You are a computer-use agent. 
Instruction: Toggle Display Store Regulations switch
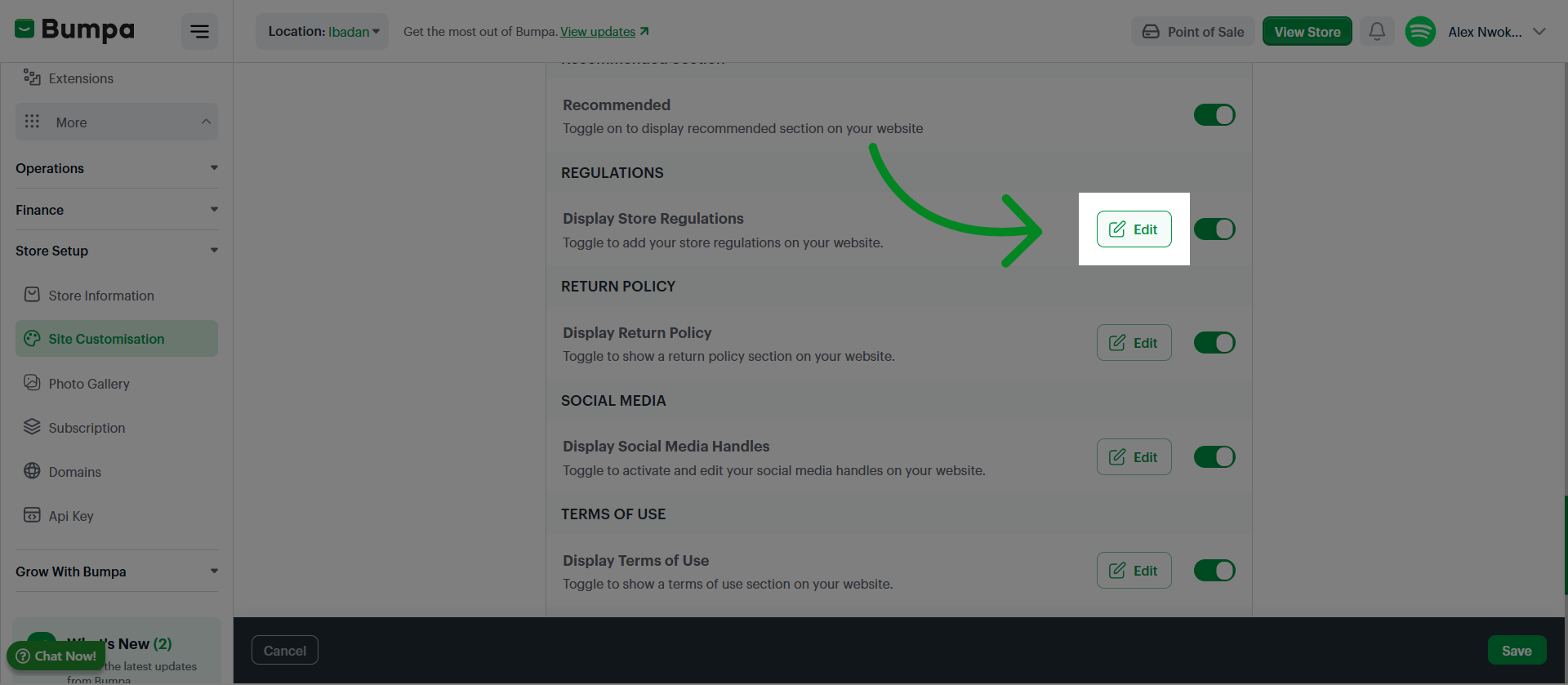(1214, 229)
